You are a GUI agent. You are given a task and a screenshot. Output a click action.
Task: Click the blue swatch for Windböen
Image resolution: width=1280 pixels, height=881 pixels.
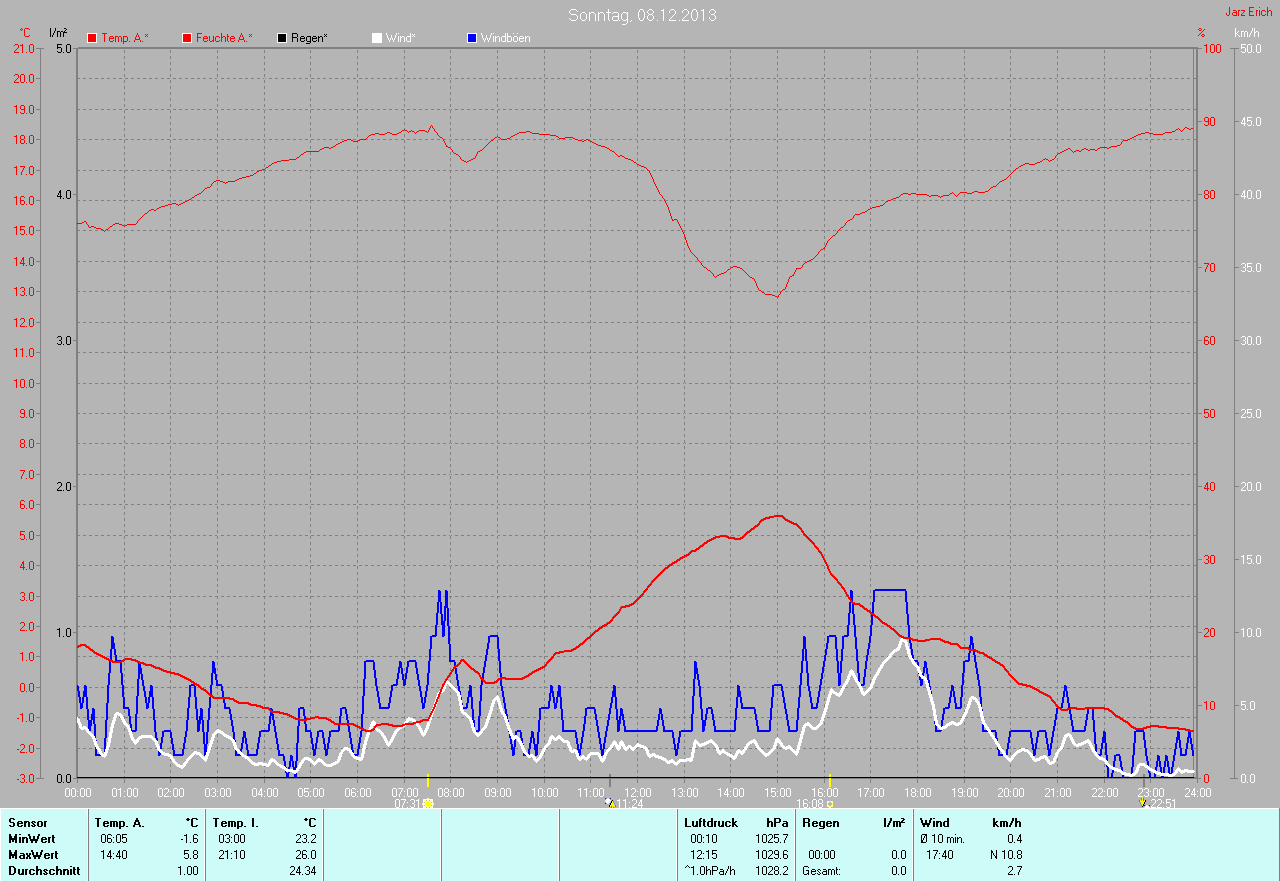[x=472, y=38]
